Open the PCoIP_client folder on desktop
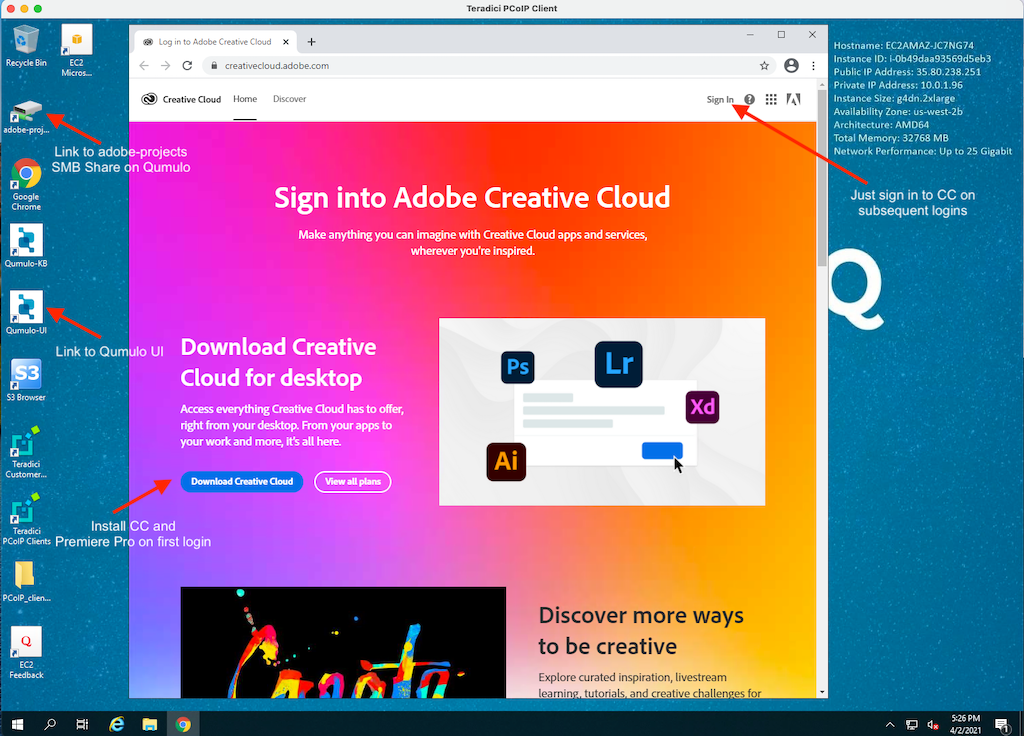Image resolution: width=1024 pixels, height=736 pixels. 26,582
